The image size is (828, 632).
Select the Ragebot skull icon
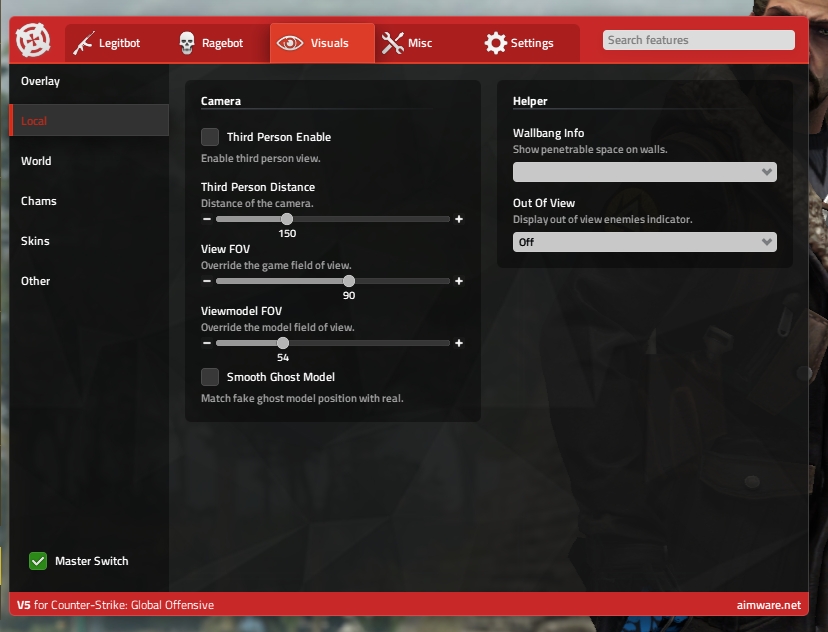(x=187, y=43)
